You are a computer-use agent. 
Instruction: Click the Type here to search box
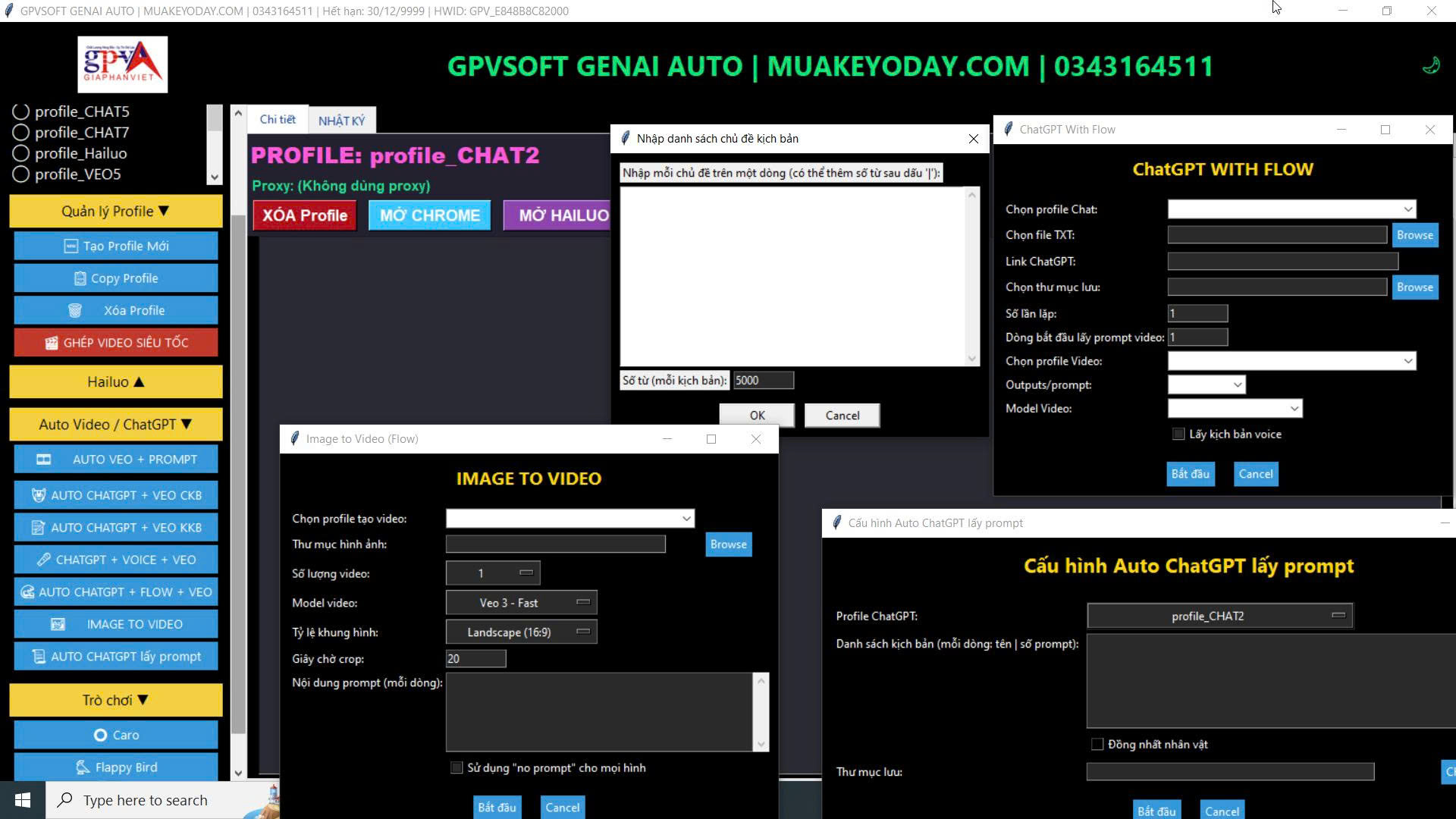pyautogui.click(x=145, y=800)
